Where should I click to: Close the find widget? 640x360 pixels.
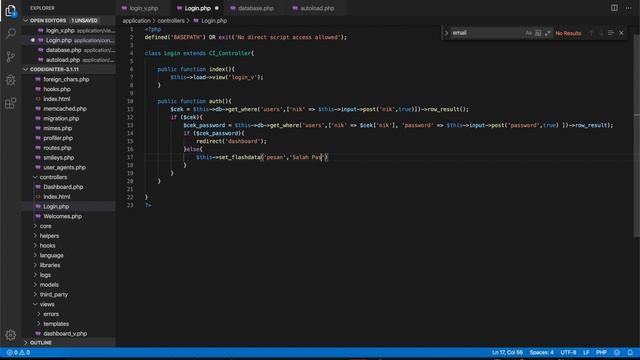[621, 33]
